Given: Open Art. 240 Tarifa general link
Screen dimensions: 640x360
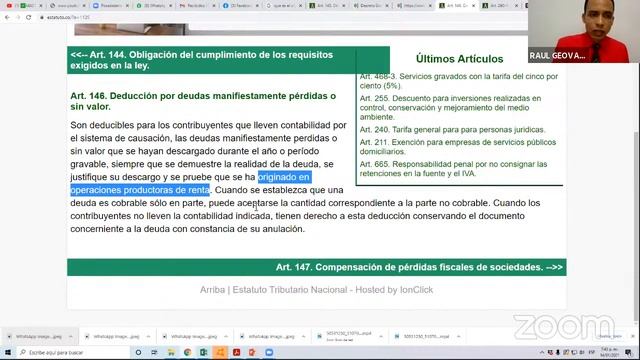Looking at the screenshot, I should [x=452, y=130].
